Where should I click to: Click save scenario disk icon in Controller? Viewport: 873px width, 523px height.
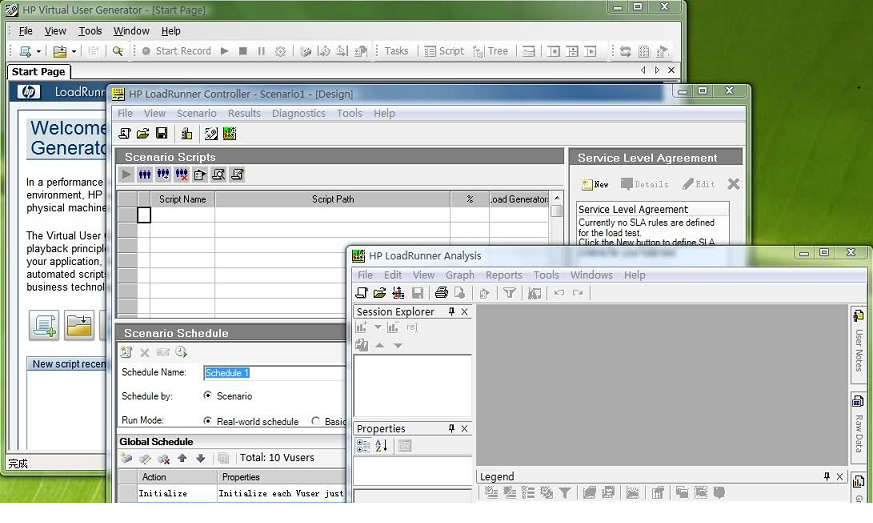(161, 134)
